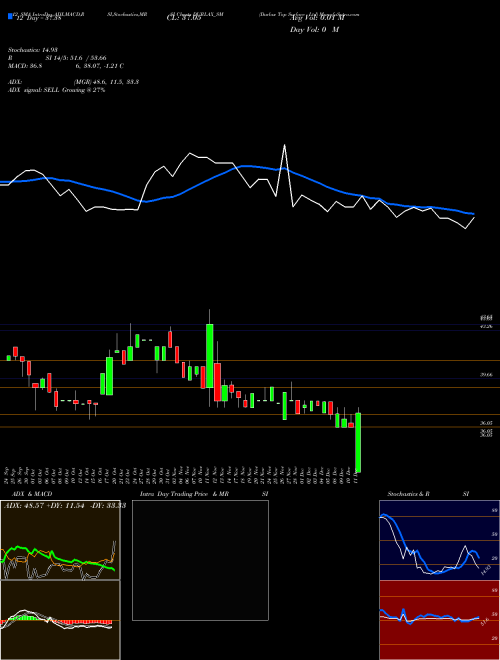This screenshot has width=500, height=660.
Task: Click the empty Intra Day Trading Price panel
Action: coord(200,560)
